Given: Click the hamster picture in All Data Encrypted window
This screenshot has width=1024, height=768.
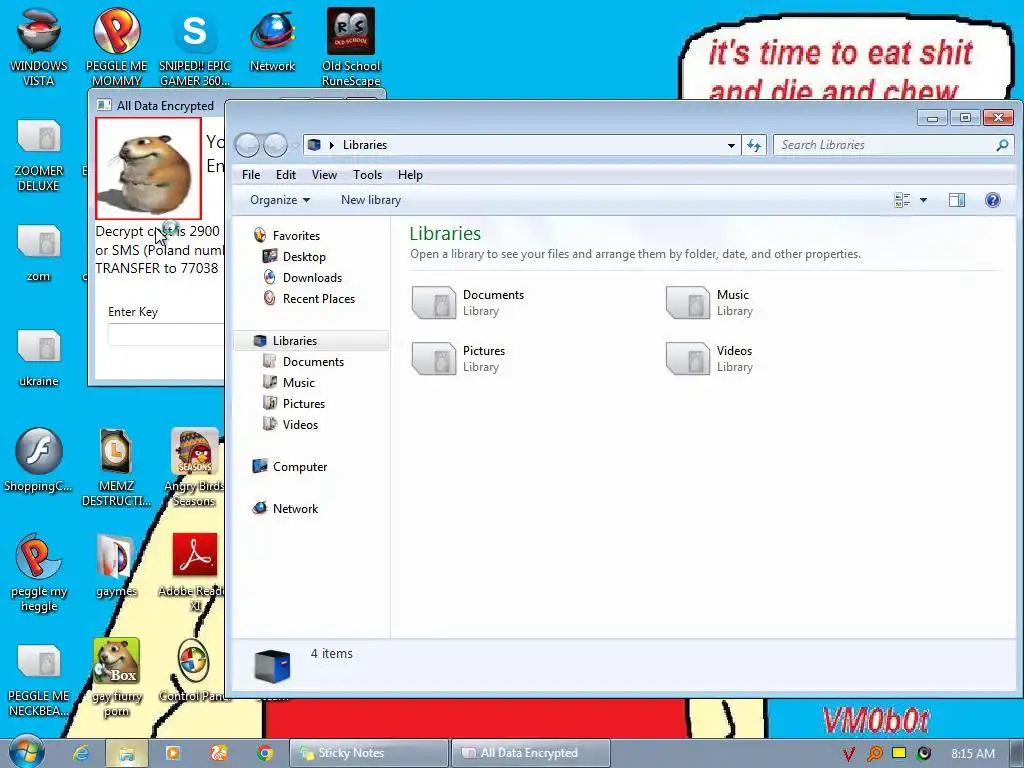Looking at the screenshot, I should point(148,168).
